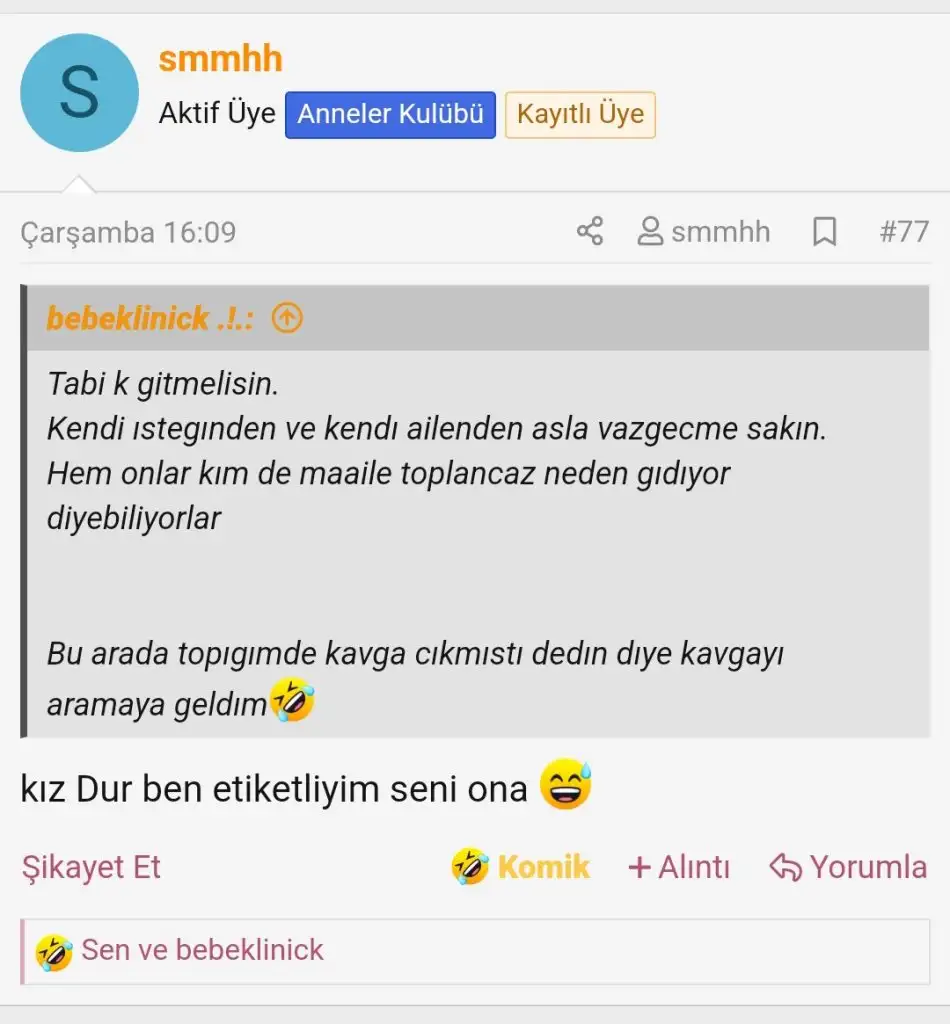Open the #77 post number permalink
This screenshot has width=950, height=1024.
coord(903,232)
